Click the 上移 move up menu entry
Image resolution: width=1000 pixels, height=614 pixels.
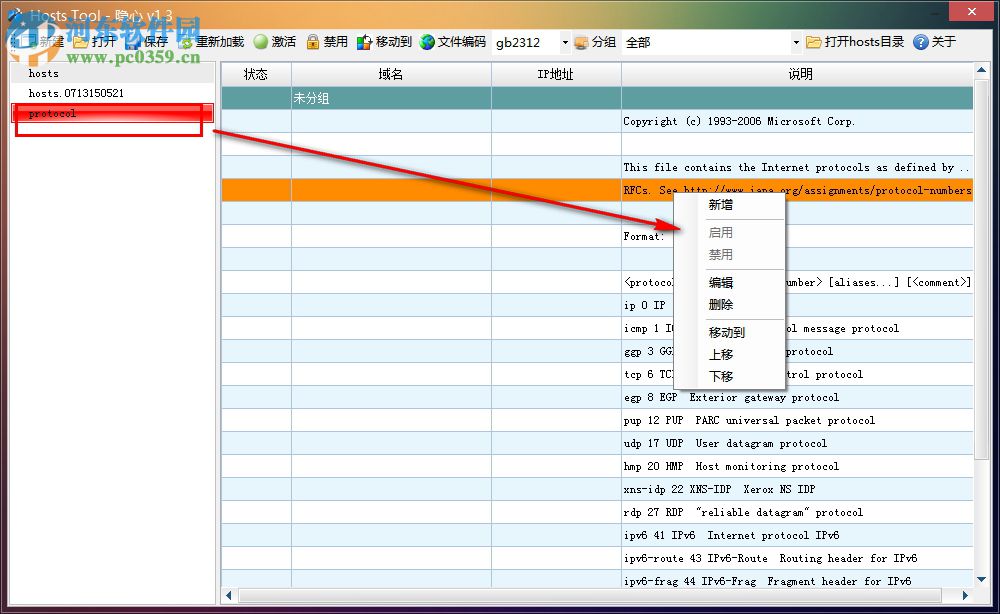point(720,354)
